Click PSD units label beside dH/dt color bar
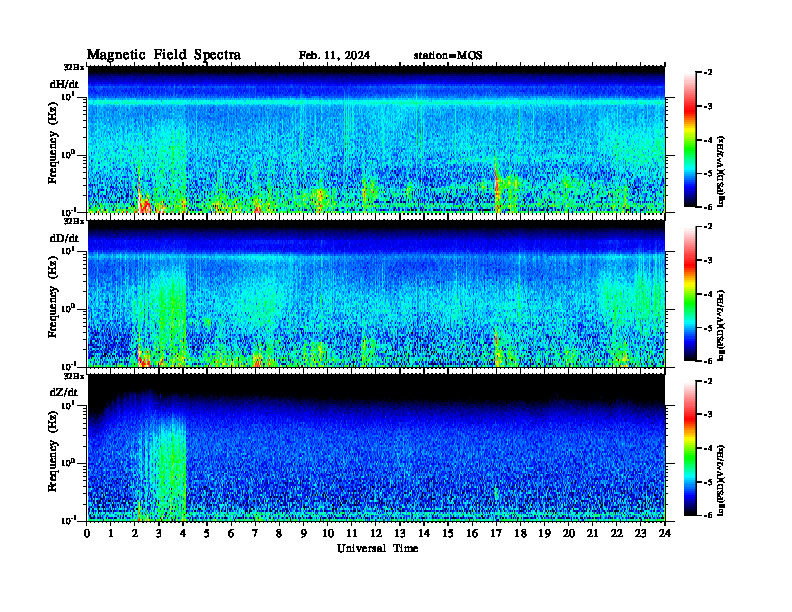 (x=721, y=171)
